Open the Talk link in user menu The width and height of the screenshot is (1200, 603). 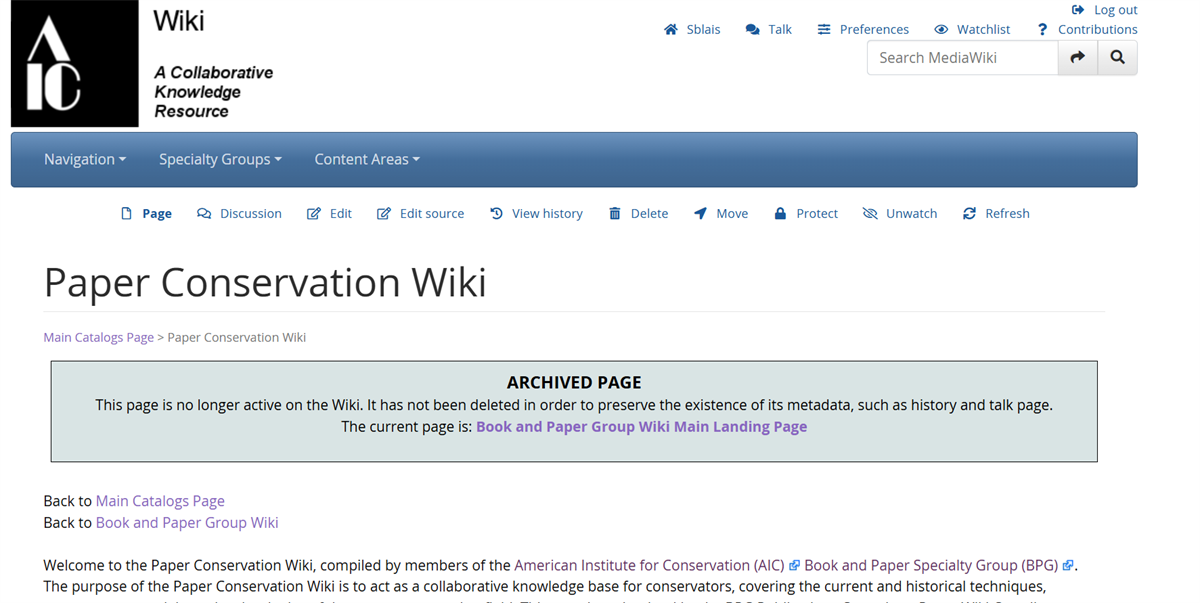(769, 29)
